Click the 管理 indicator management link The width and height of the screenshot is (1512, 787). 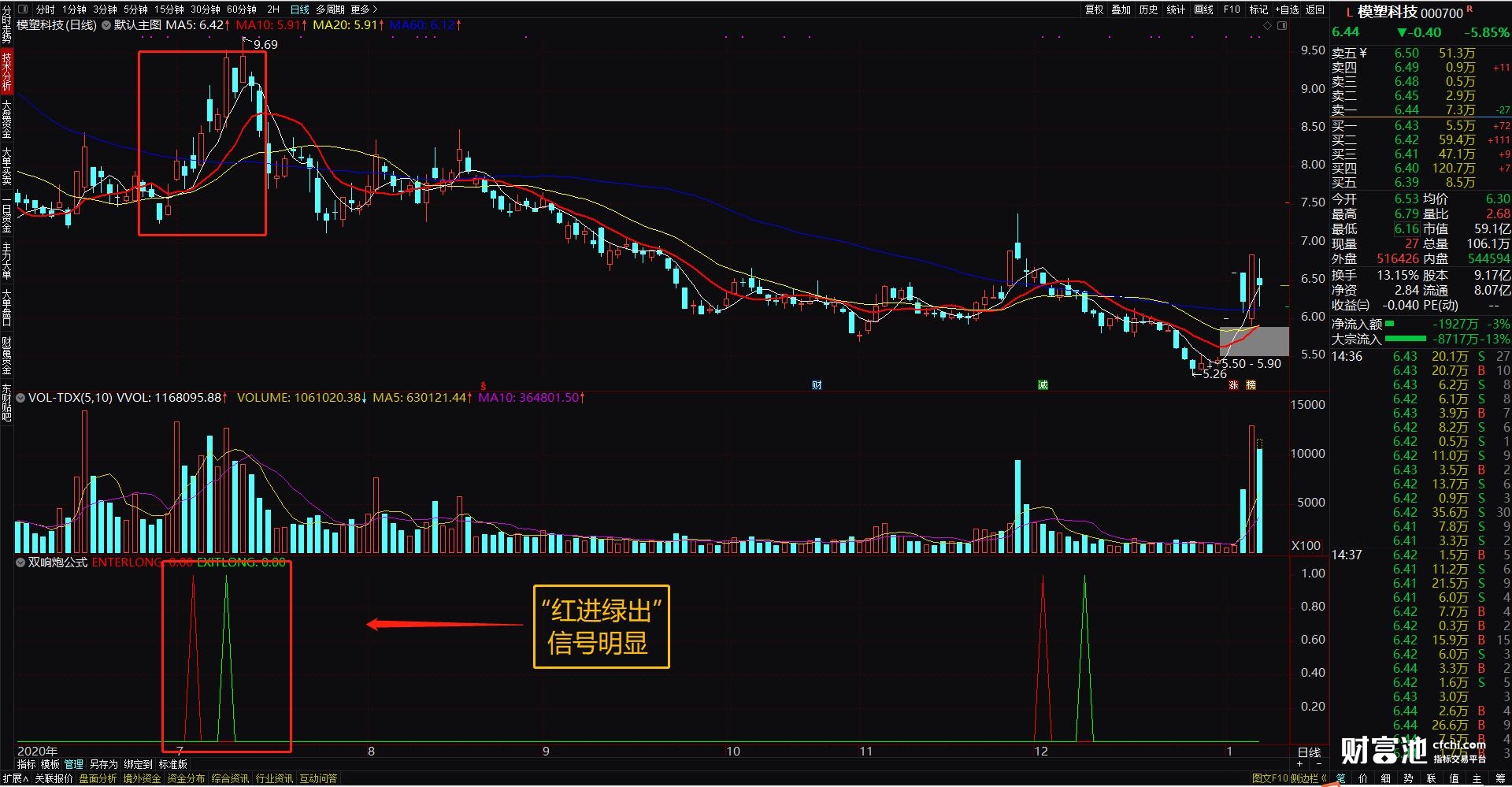pyautogui.click(x=74, y=764)
